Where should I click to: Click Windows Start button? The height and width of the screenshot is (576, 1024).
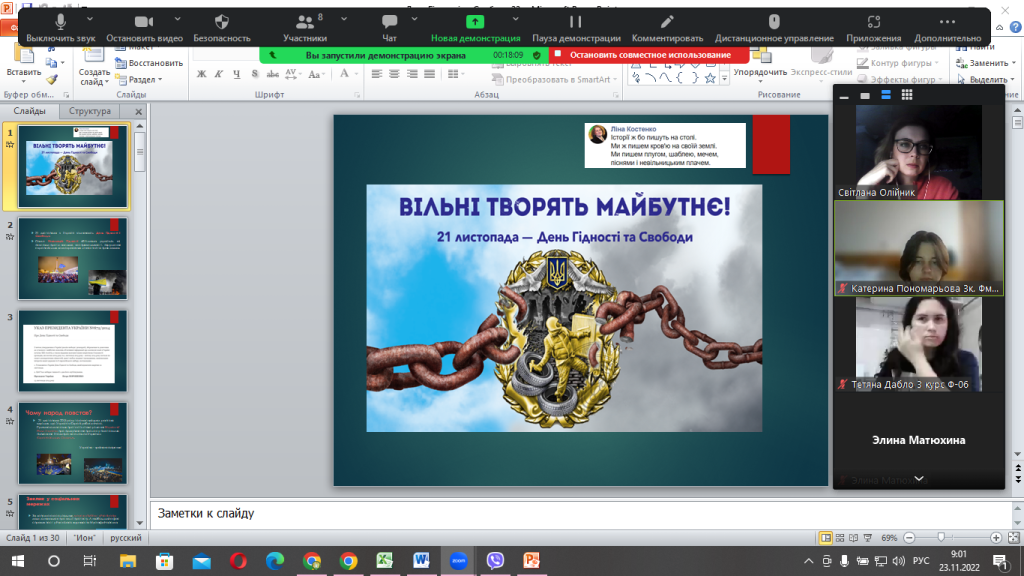tap(18, 561)
